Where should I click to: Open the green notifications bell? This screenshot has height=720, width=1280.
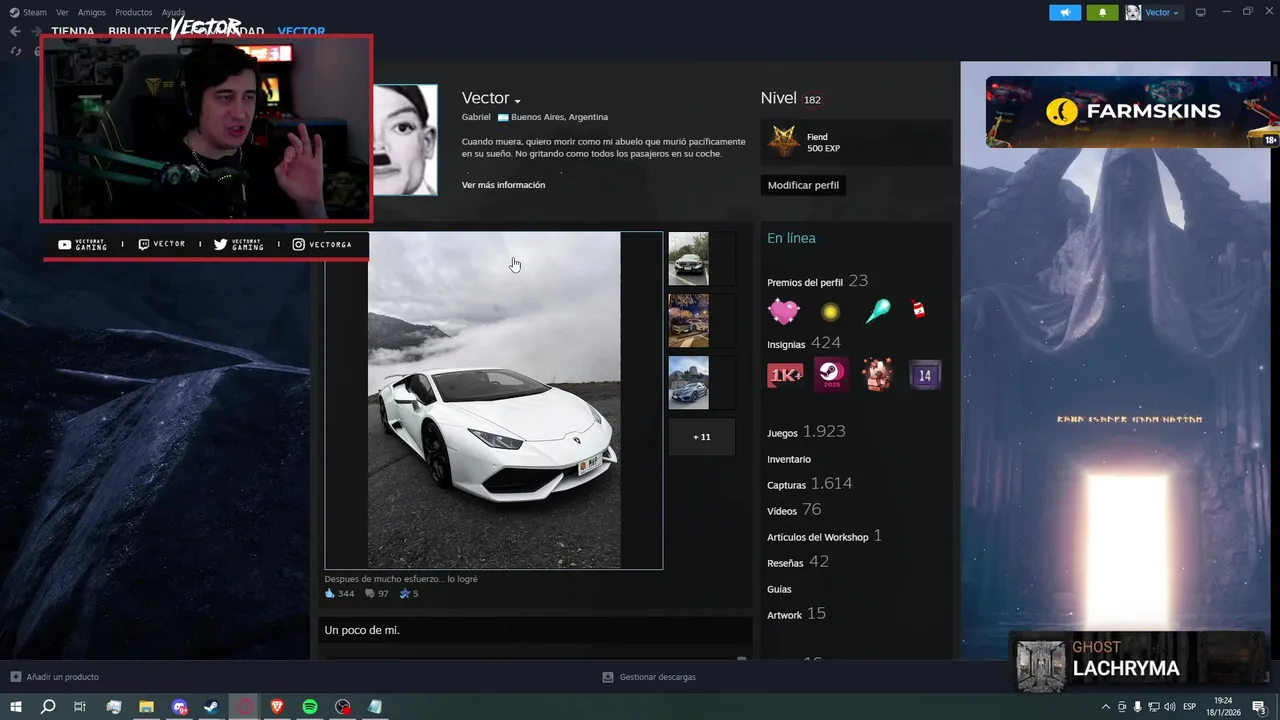pyautogui.click(x=1102, y=12)
